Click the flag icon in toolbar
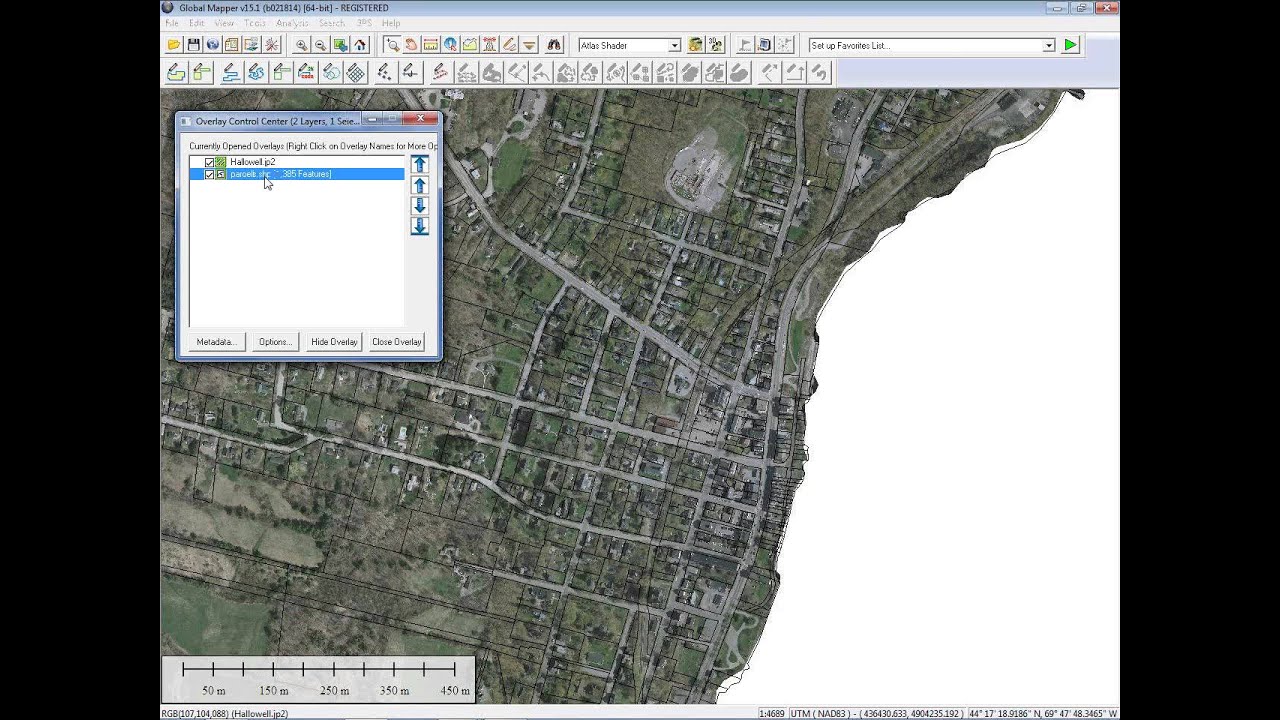Image resolution: width=1280 pixels, height=720 pixels. (745, 45)
